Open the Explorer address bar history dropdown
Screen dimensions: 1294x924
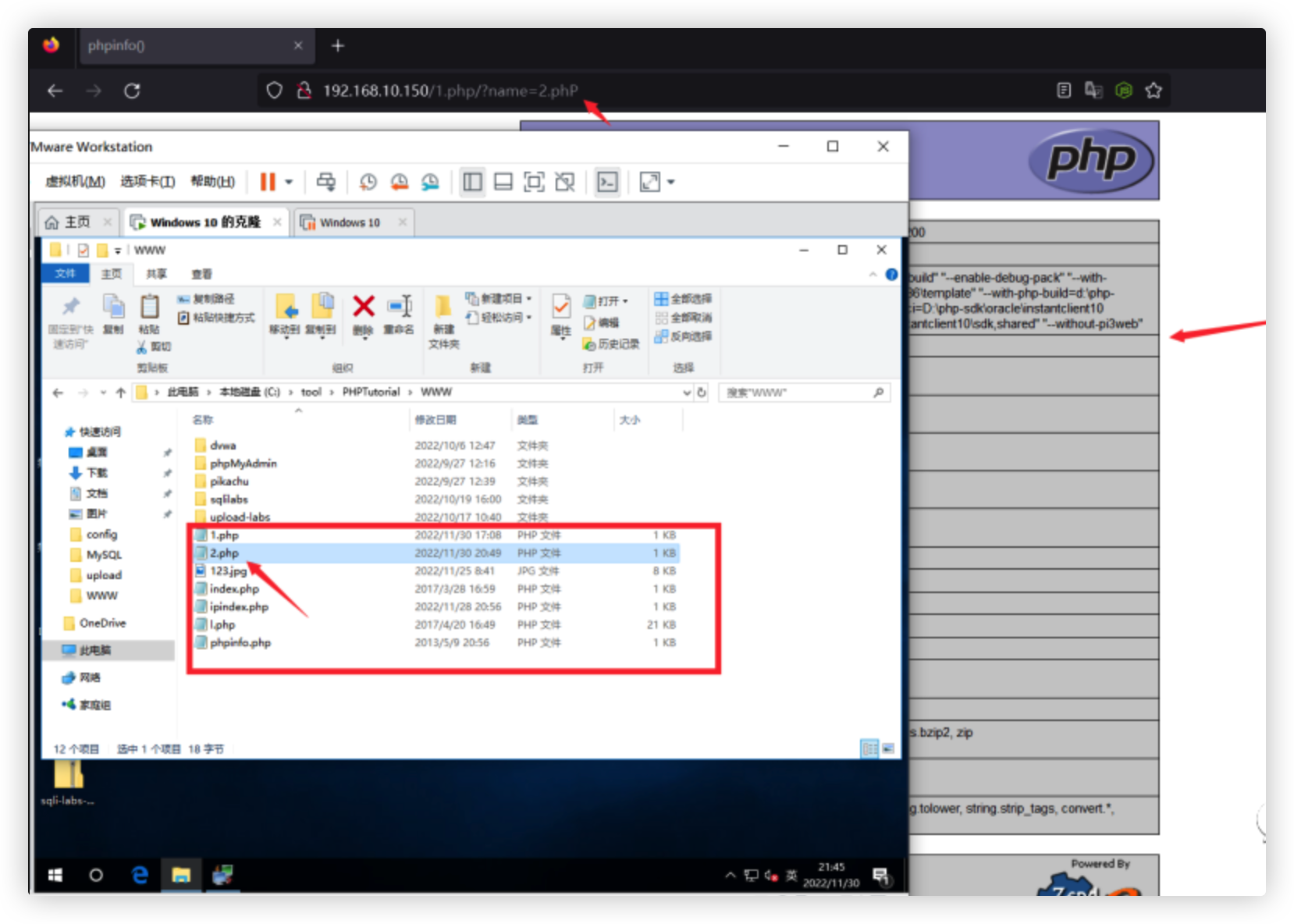pyautogui.click(x=687, y=393)
